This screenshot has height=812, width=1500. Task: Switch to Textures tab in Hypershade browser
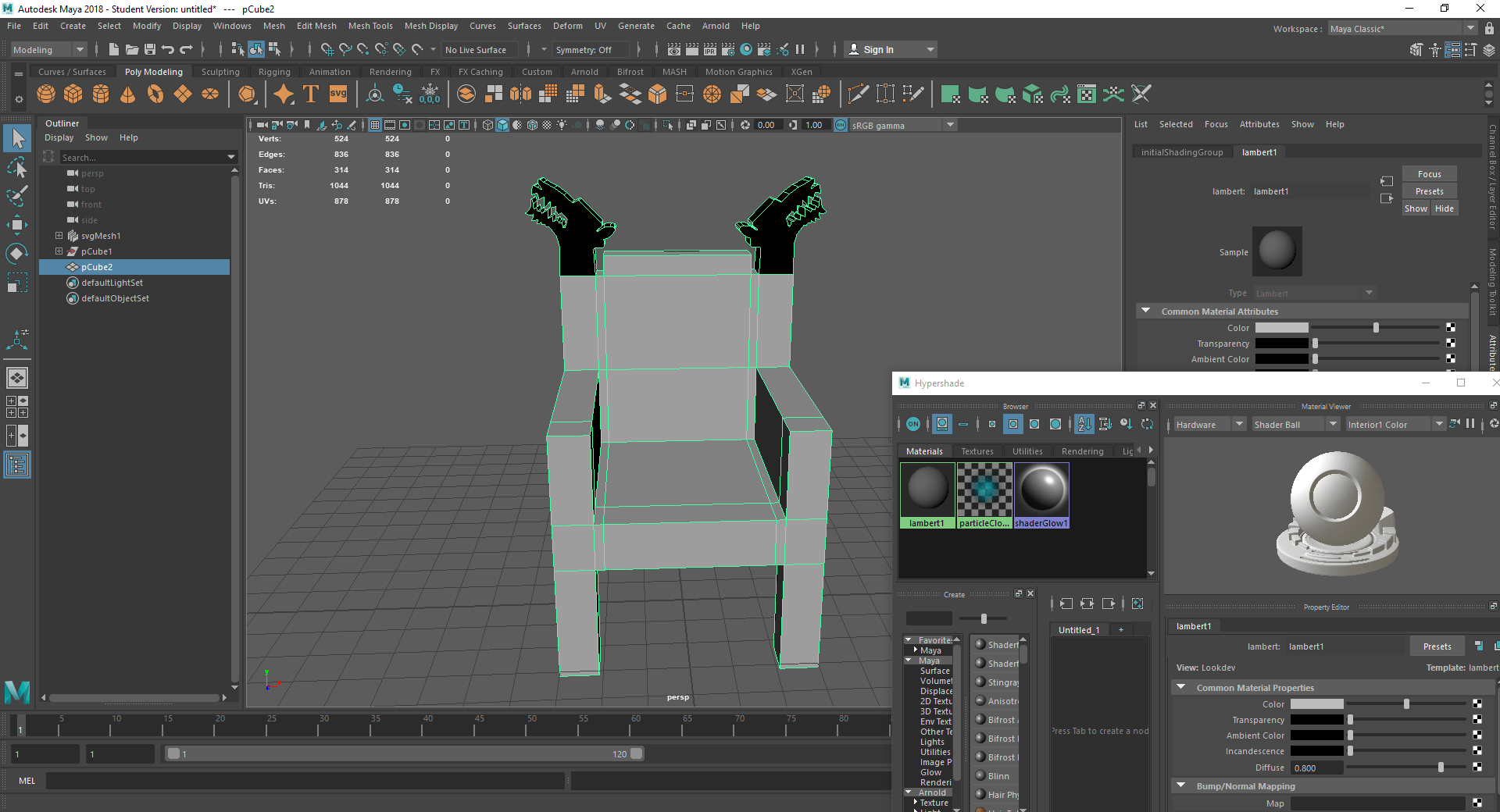(x=977, y=451)
